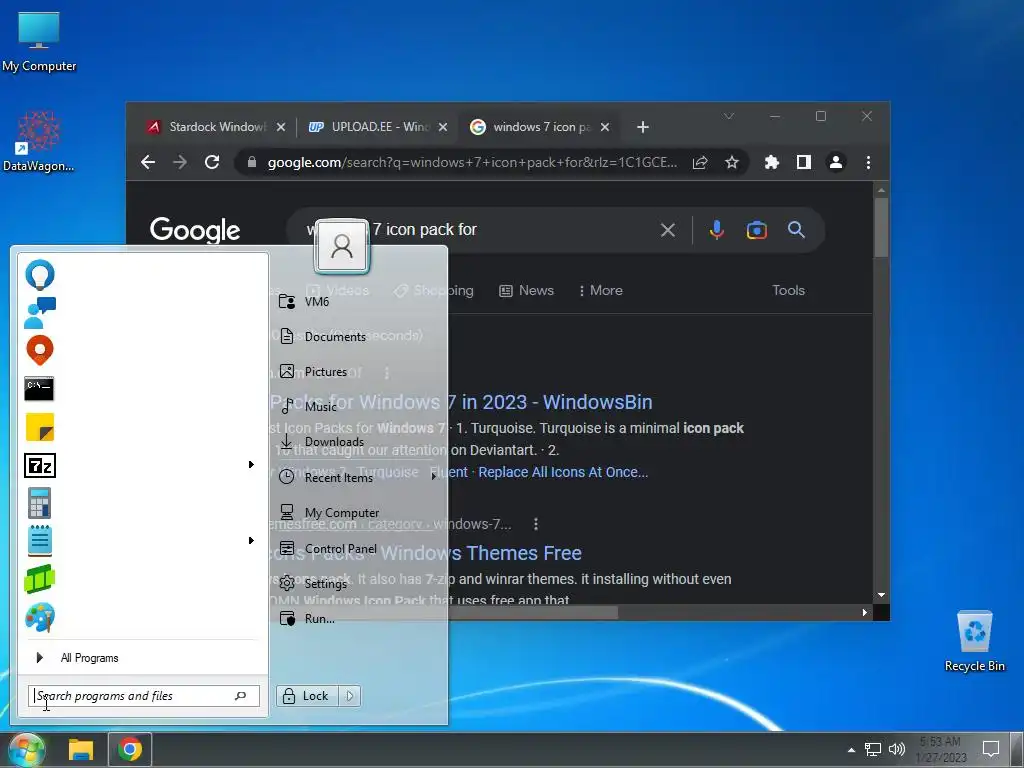The height and width of the screenshot is (768, 1024).
Task: Launch Paint palette icon
Action: tap(40, 617)
